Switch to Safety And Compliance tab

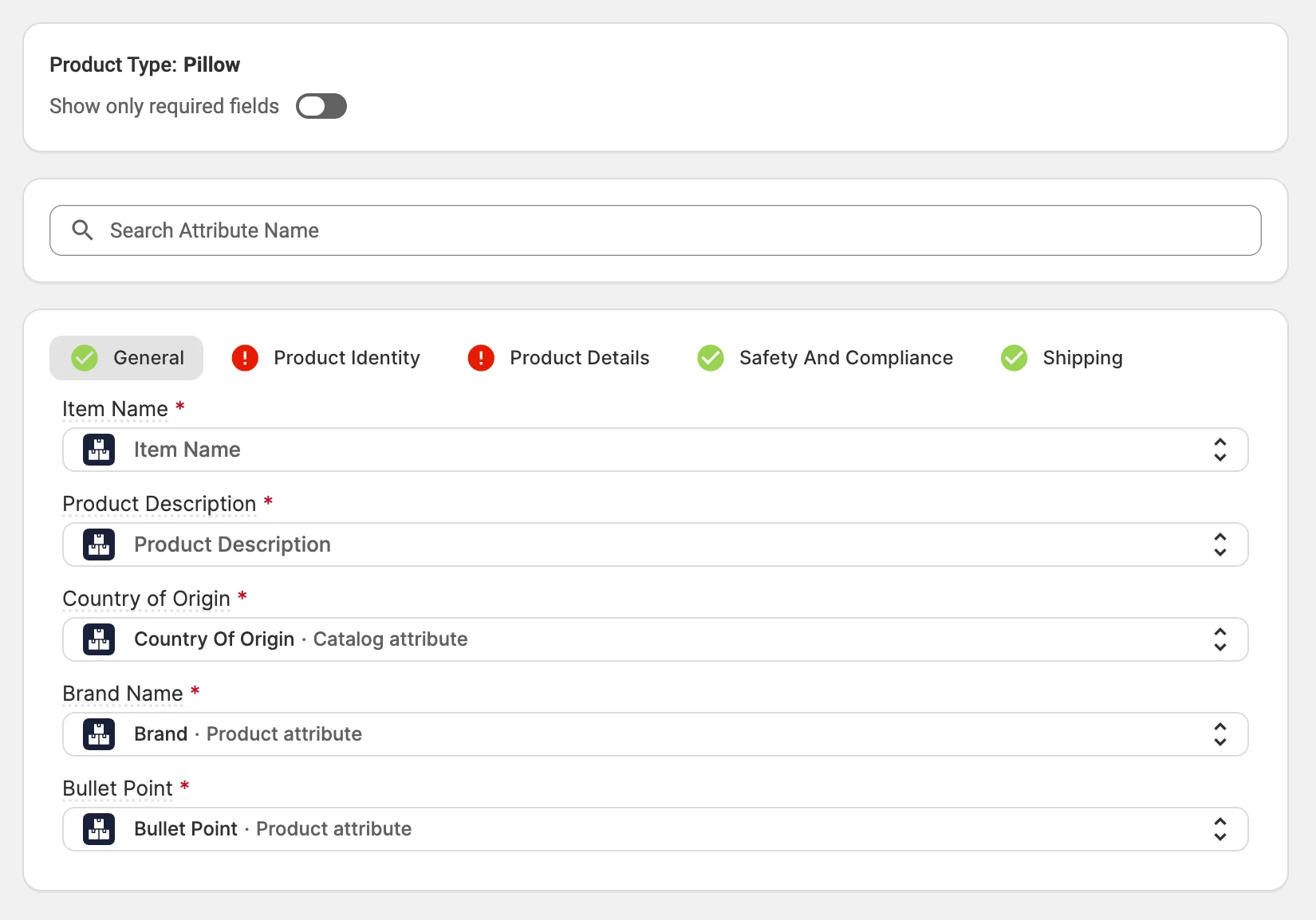pos(825,358)
